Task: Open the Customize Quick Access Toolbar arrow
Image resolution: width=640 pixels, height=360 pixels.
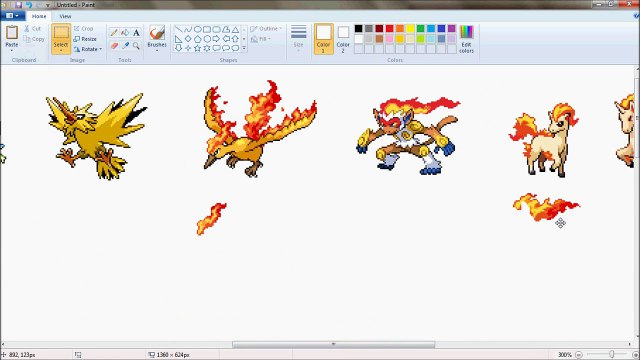Action: coord(48,5)
